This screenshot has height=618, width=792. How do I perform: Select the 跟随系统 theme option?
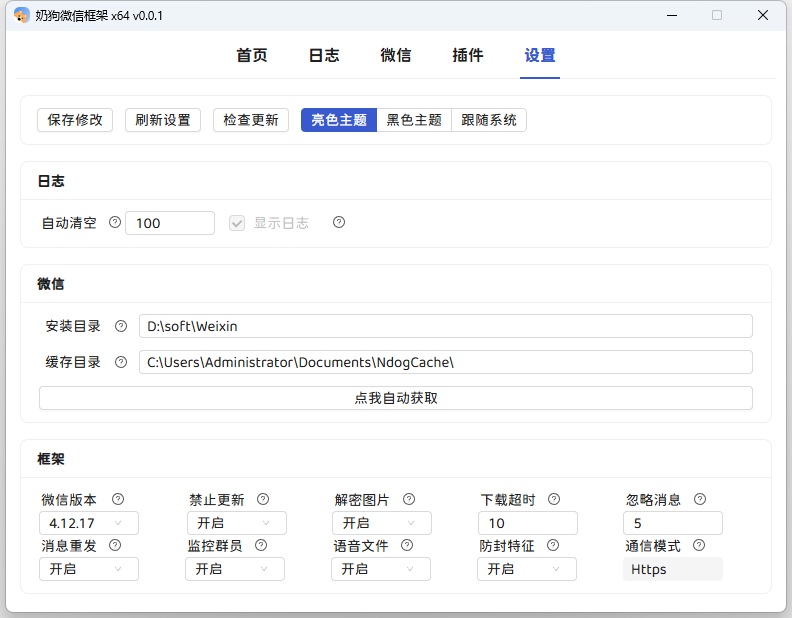click(x=489, y=120)
